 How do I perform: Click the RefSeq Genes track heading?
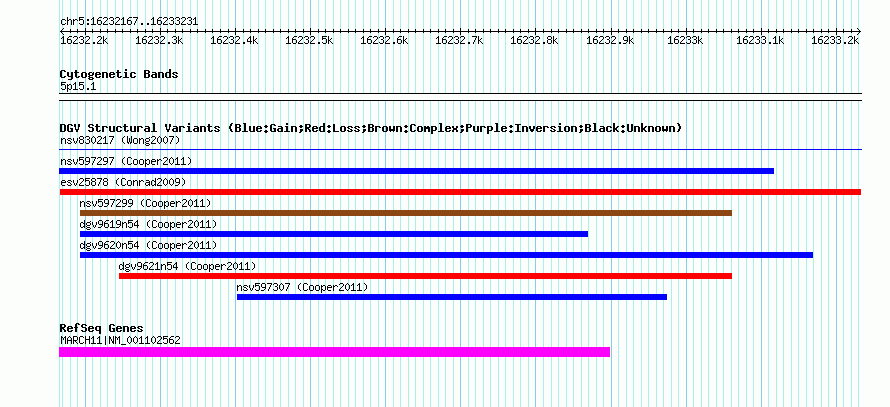pyautogui.click(x=102, y=328)
